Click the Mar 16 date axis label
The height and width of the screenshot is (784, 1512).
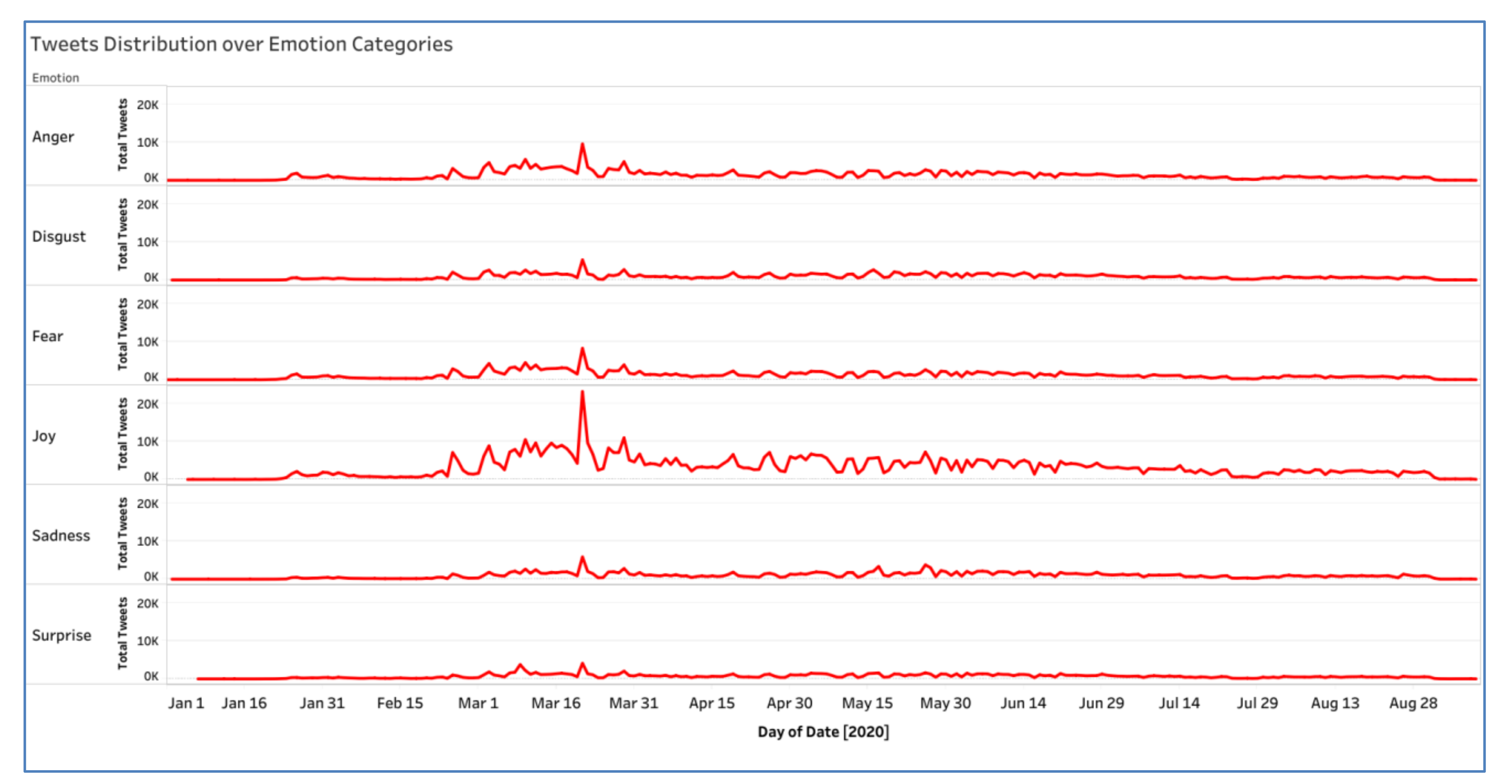[555, 703]
